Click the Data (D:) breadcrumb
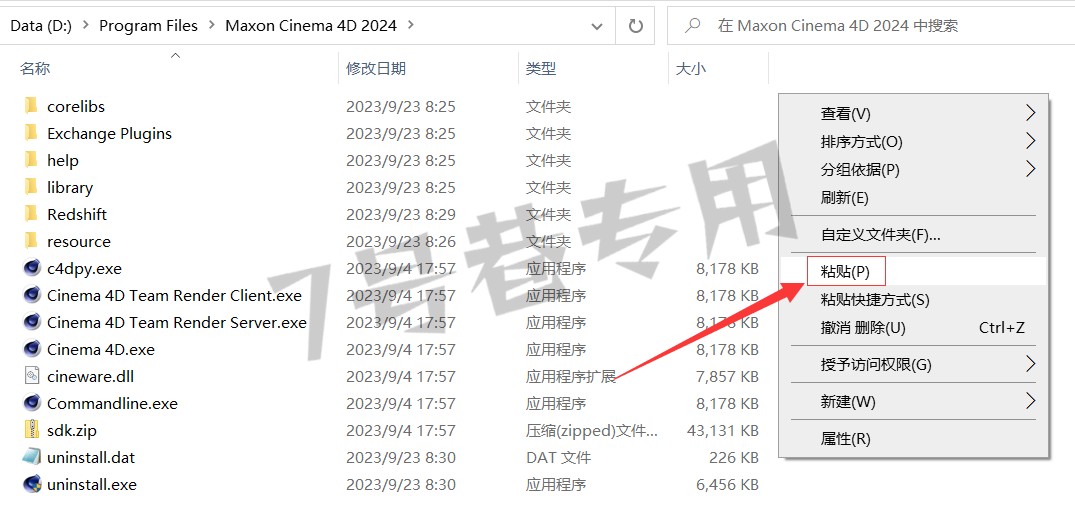The image size is (1075, 514). (41, 26)
